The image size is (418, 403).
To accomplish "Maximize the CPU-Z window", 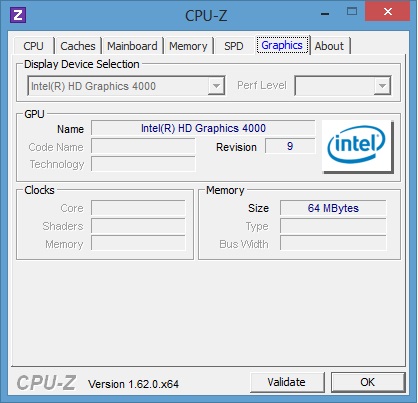I will coord(352,12).
